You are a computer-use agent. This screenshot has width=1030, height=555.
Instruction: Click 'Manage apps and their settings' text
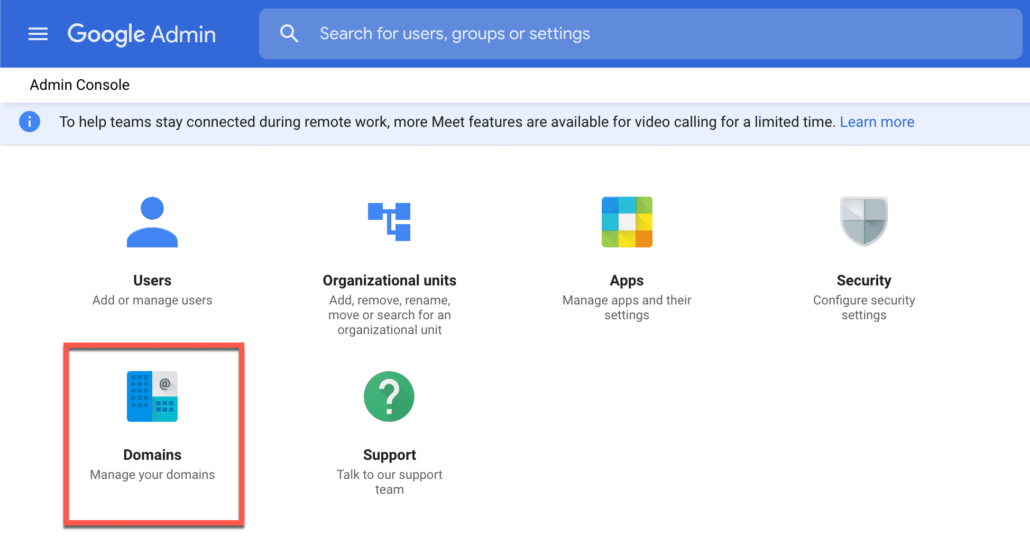[x=627, y=307]
